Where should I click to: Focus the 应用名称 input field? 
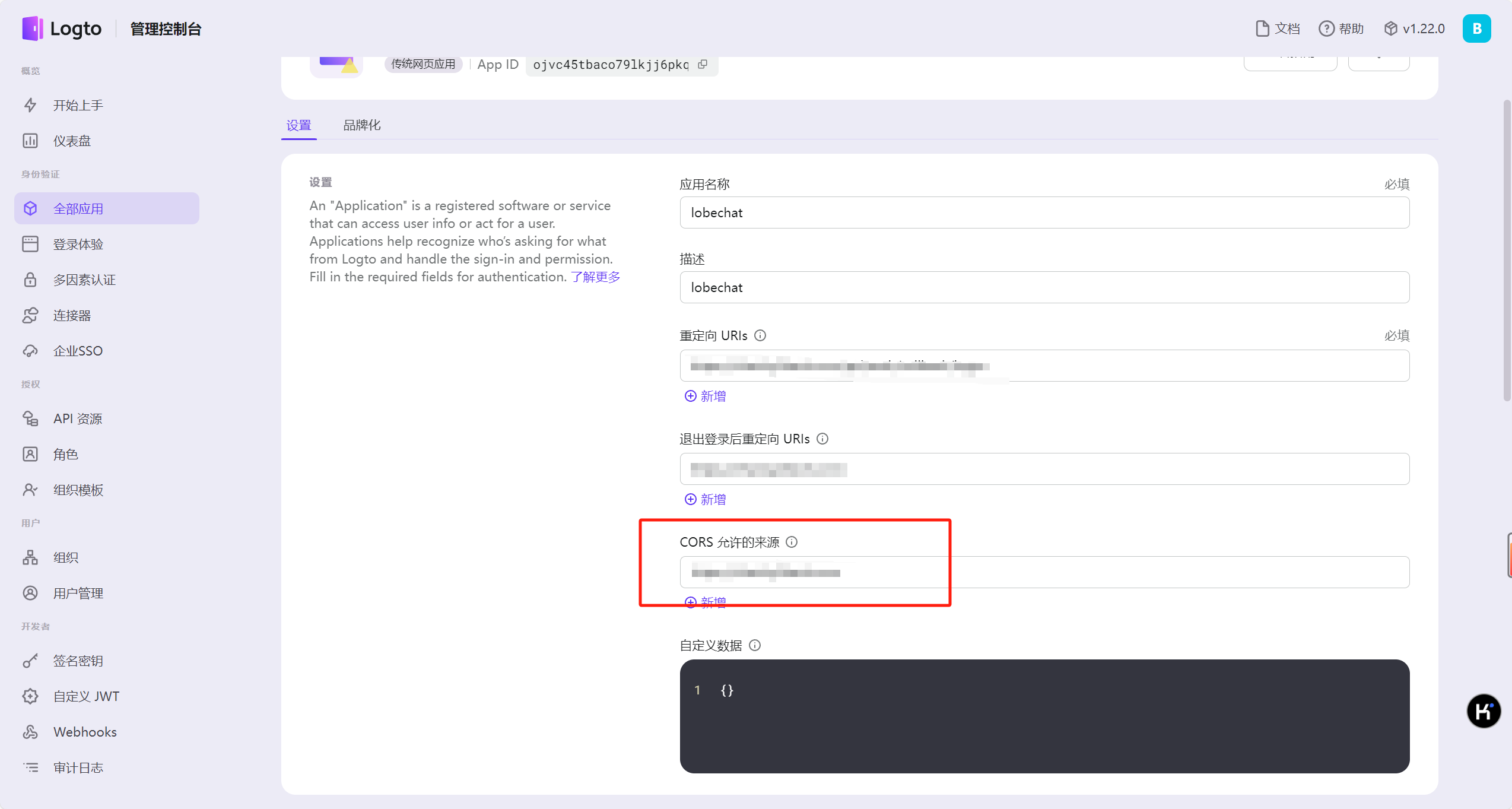pos(1044,212)
